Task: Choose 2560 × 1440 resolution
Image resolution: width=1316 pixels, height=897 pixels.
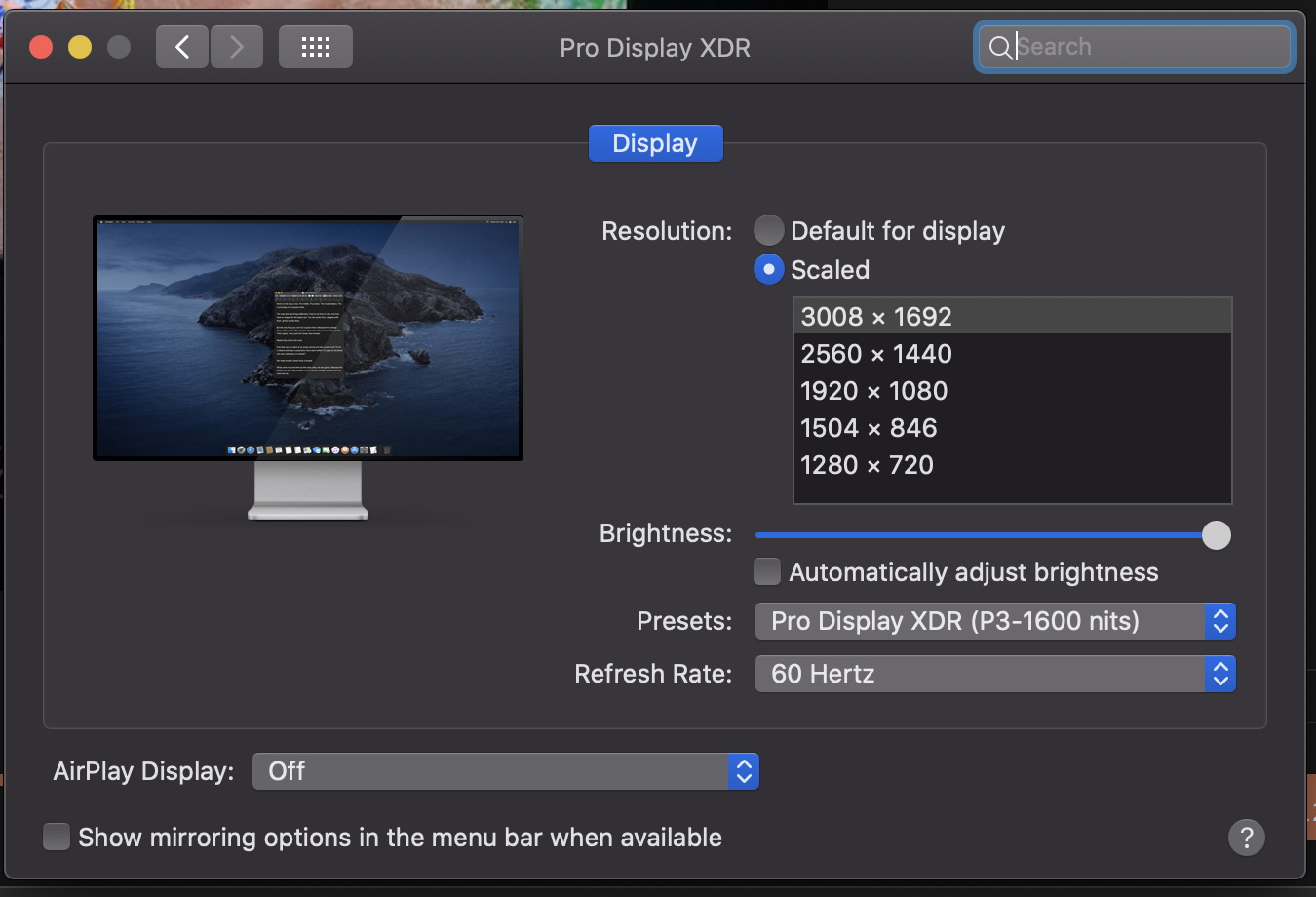Action: [1013, 354]
